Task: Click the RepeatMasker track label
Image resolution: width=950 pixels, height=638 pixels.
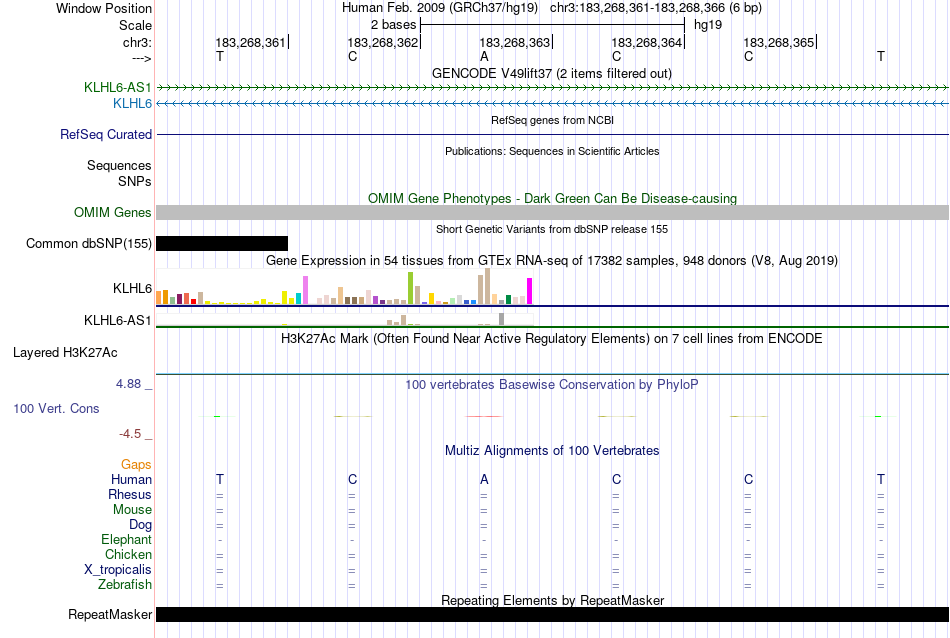Action: [110, 614]
